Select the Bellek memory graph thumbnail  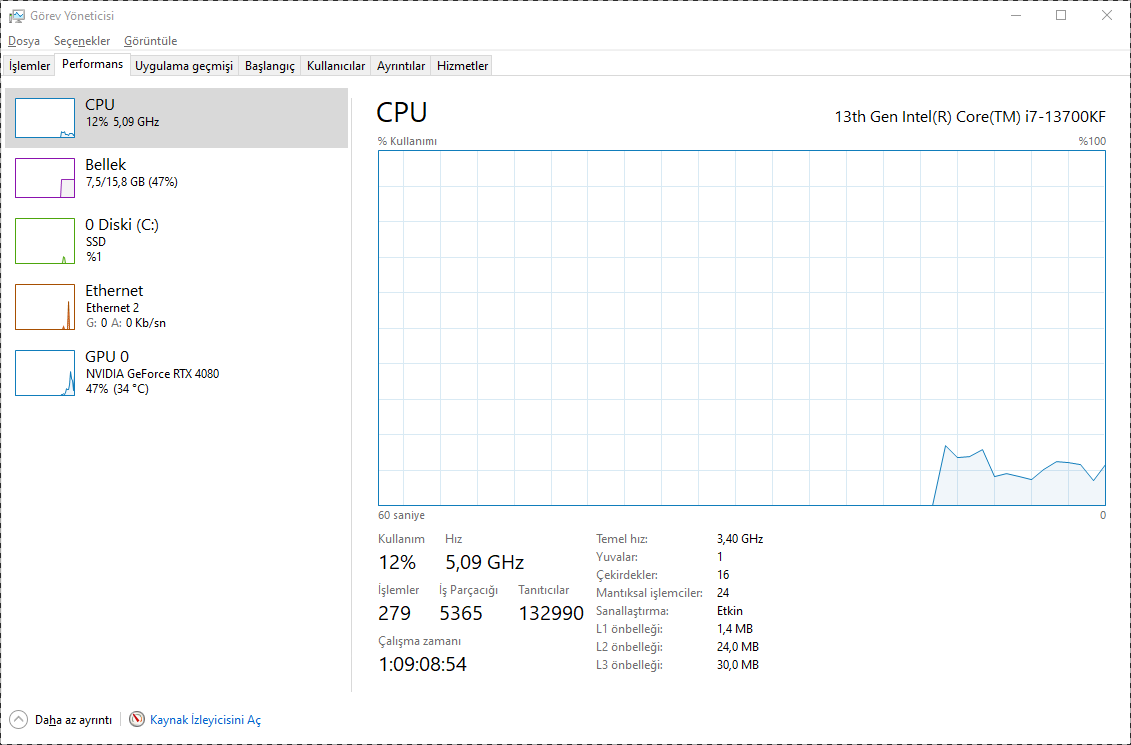45,178
